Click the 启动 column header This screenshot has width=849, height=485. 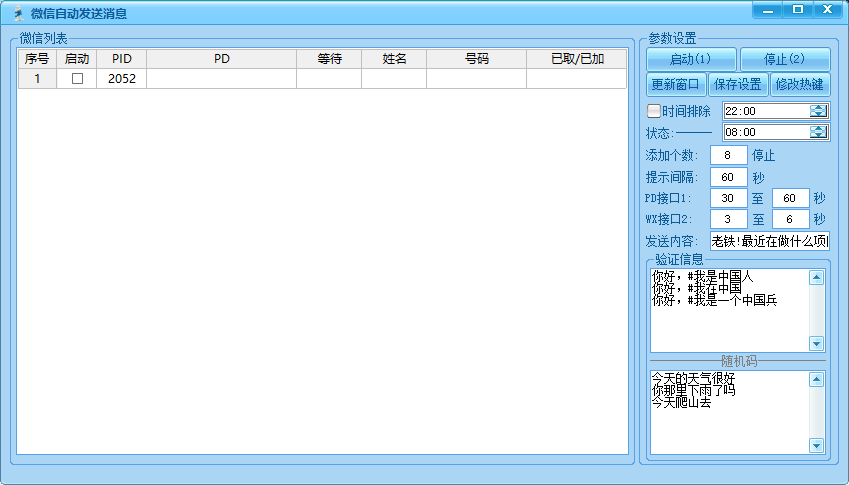(x=77, y=58)
